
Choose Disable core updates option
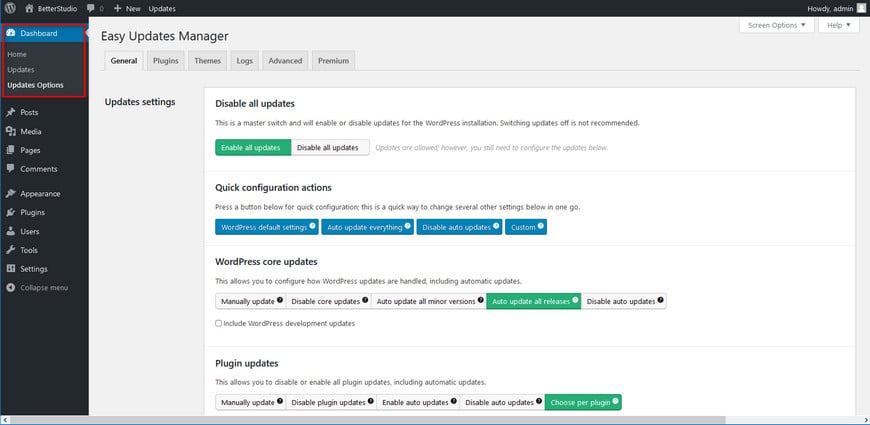click(x=328, y=301)
